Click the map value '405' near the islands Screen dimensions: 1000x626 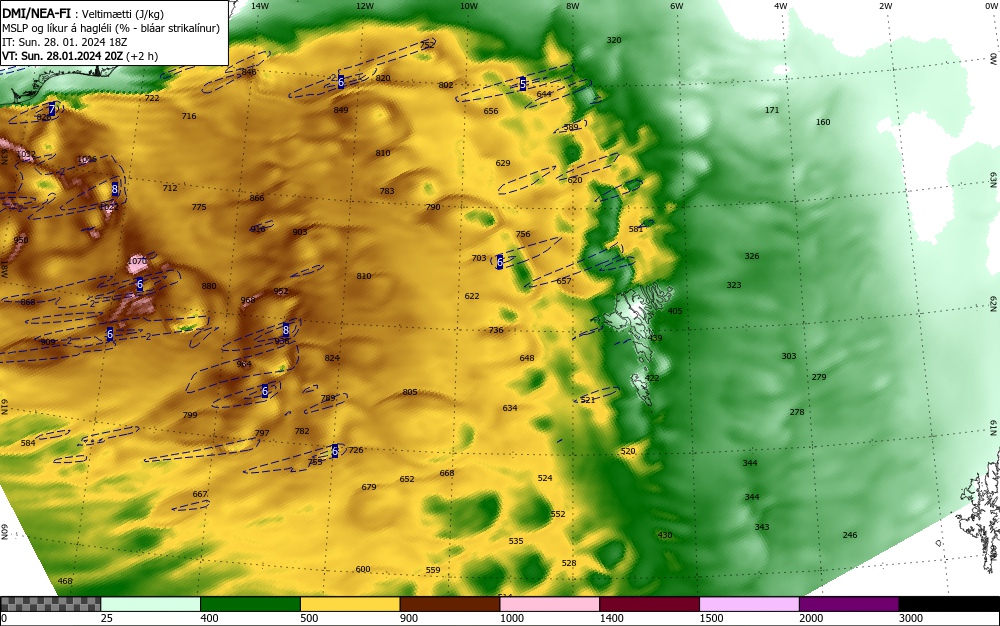(675, 311)
